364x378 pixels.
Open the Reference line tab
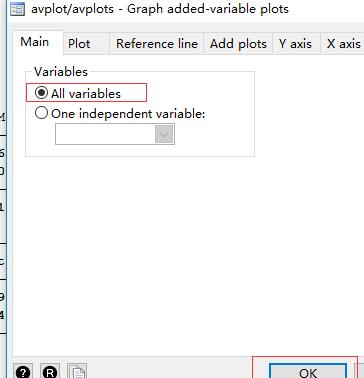(x=157, y=44)
